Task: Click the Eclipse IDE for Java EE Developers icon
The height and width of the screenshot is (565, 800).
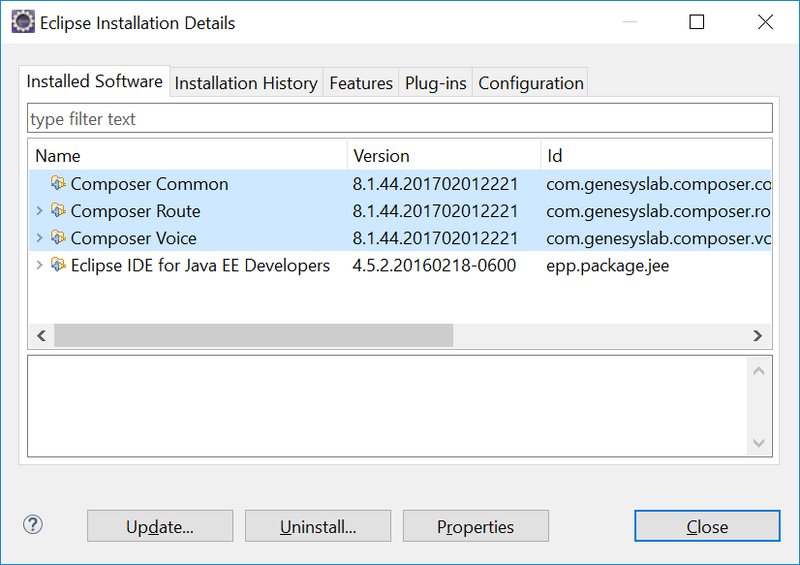Action: coord(58,264)
